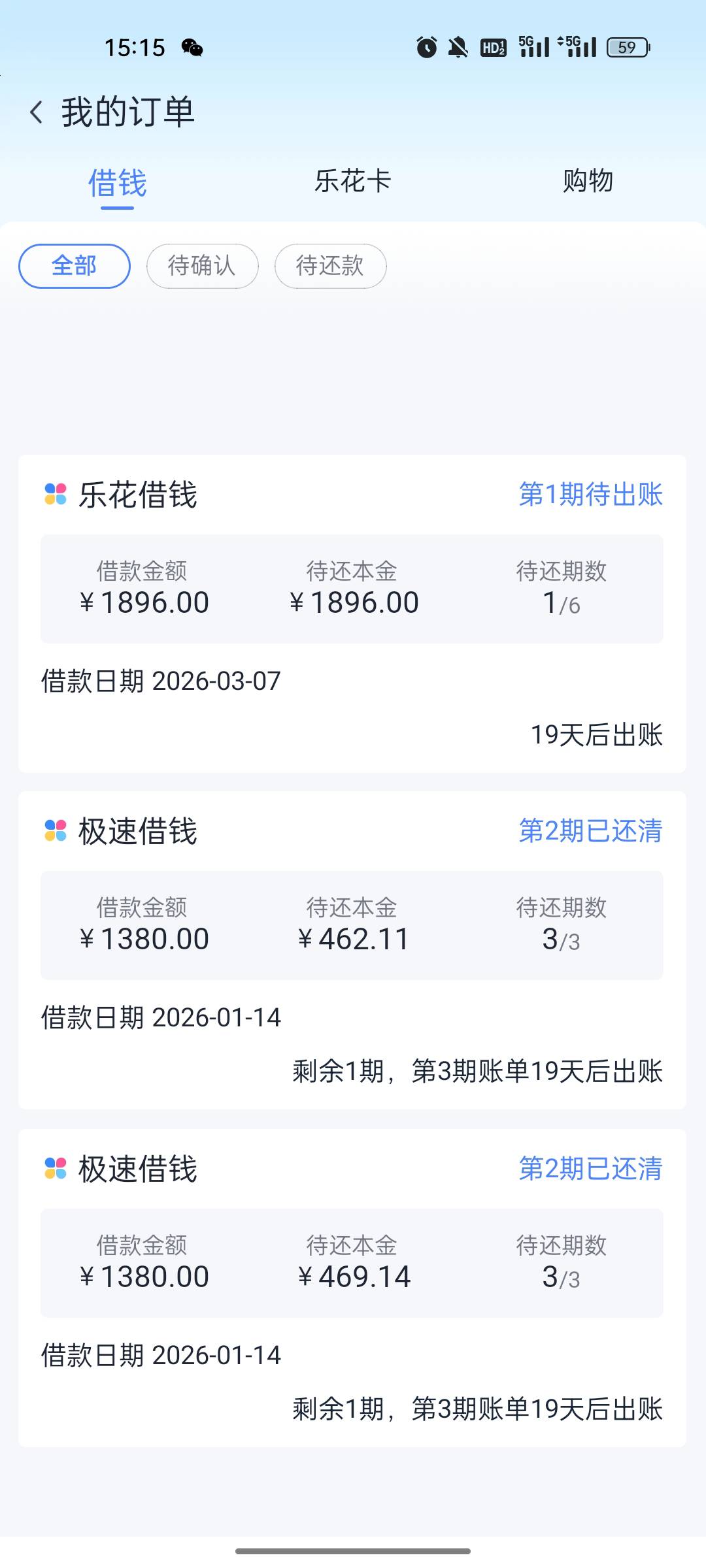Select the 待还款 filter chip

(x=330, y=266)
